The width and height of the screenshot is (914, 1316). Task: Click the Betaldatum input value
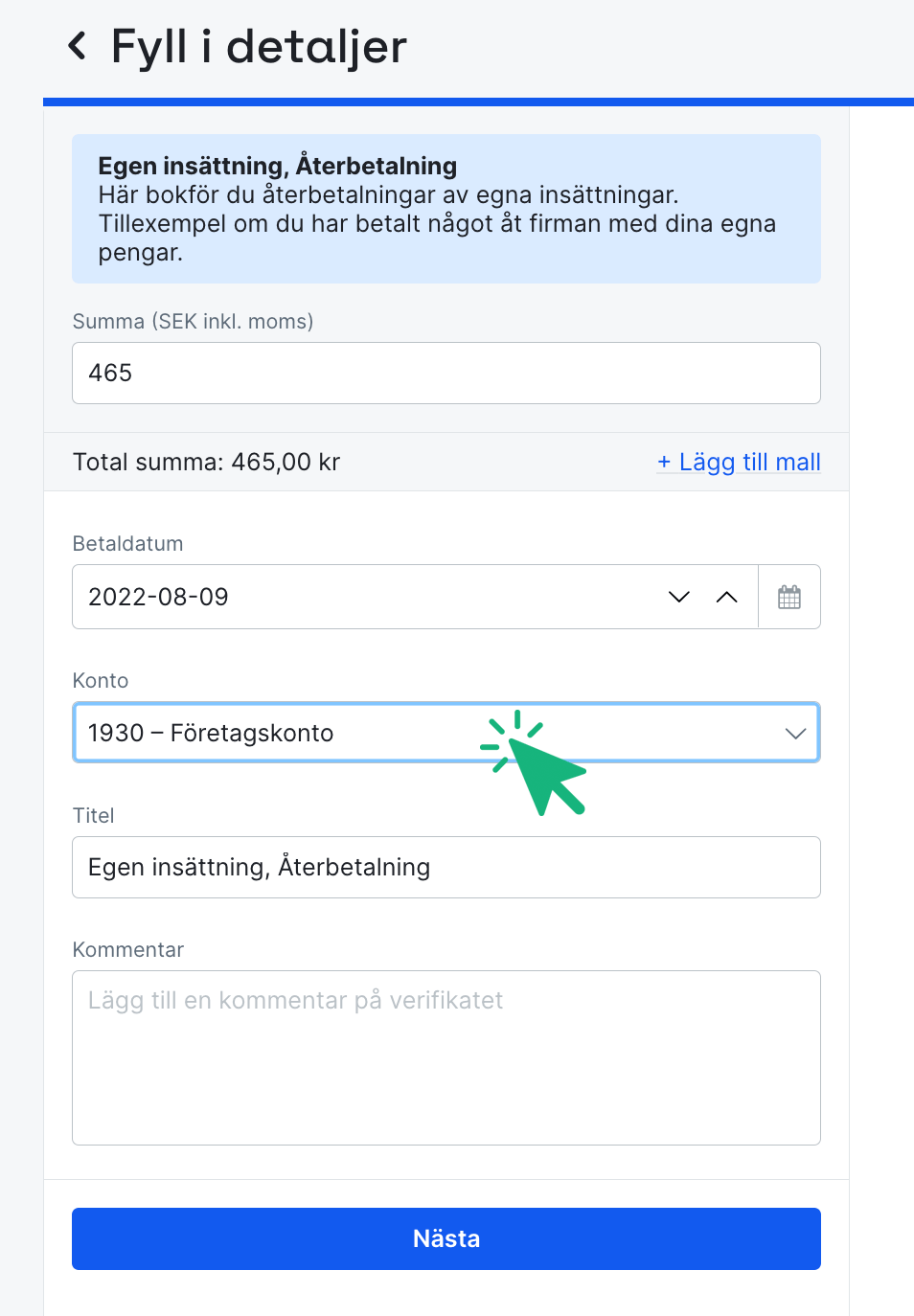coord(158,596)
